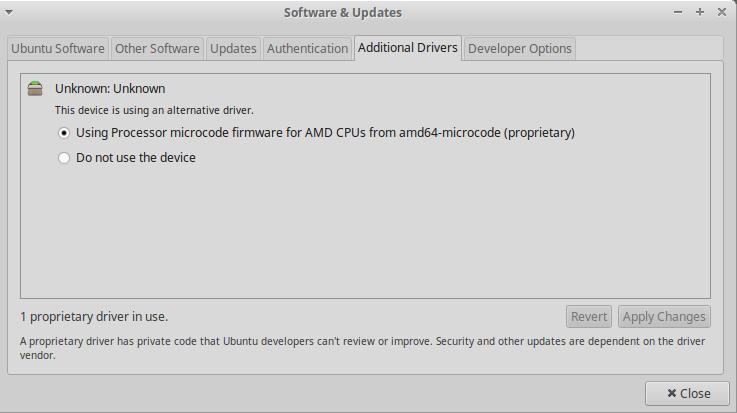
Task: Choose 'Do not use the device' option
Action: pos(65,157)
